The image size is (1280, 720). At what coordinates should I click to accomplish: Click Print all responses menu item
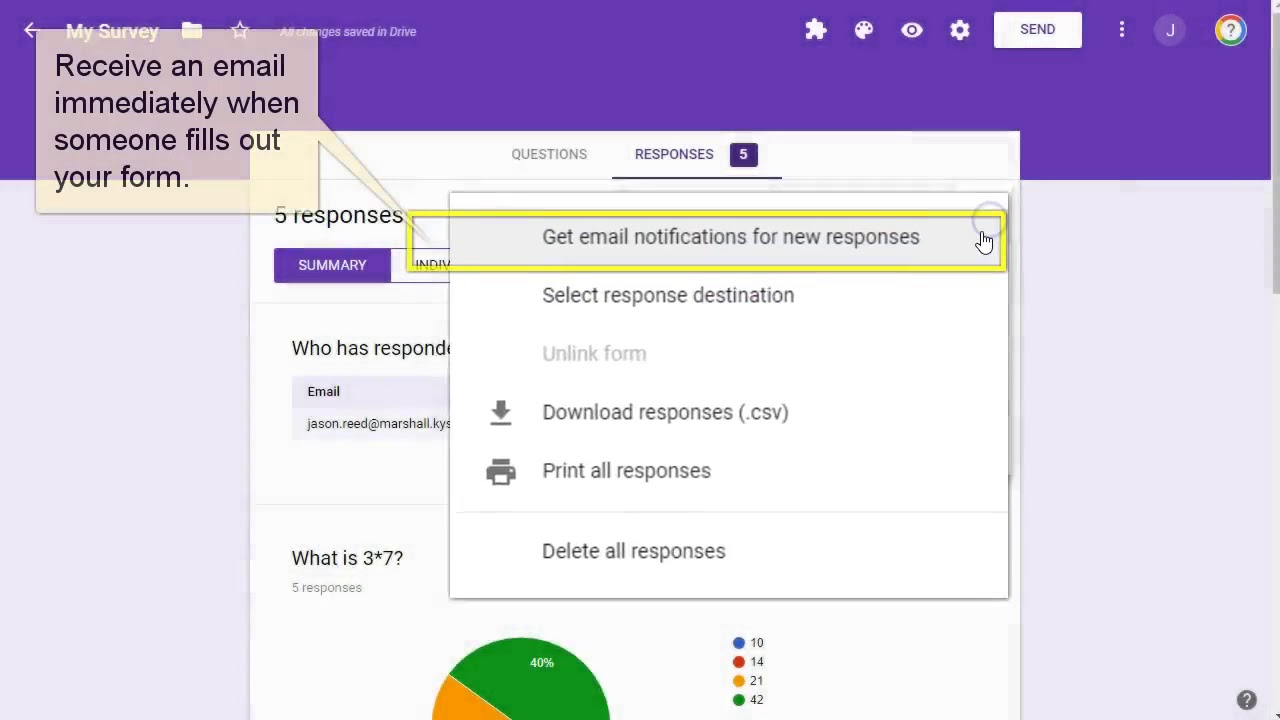point(729,471)
